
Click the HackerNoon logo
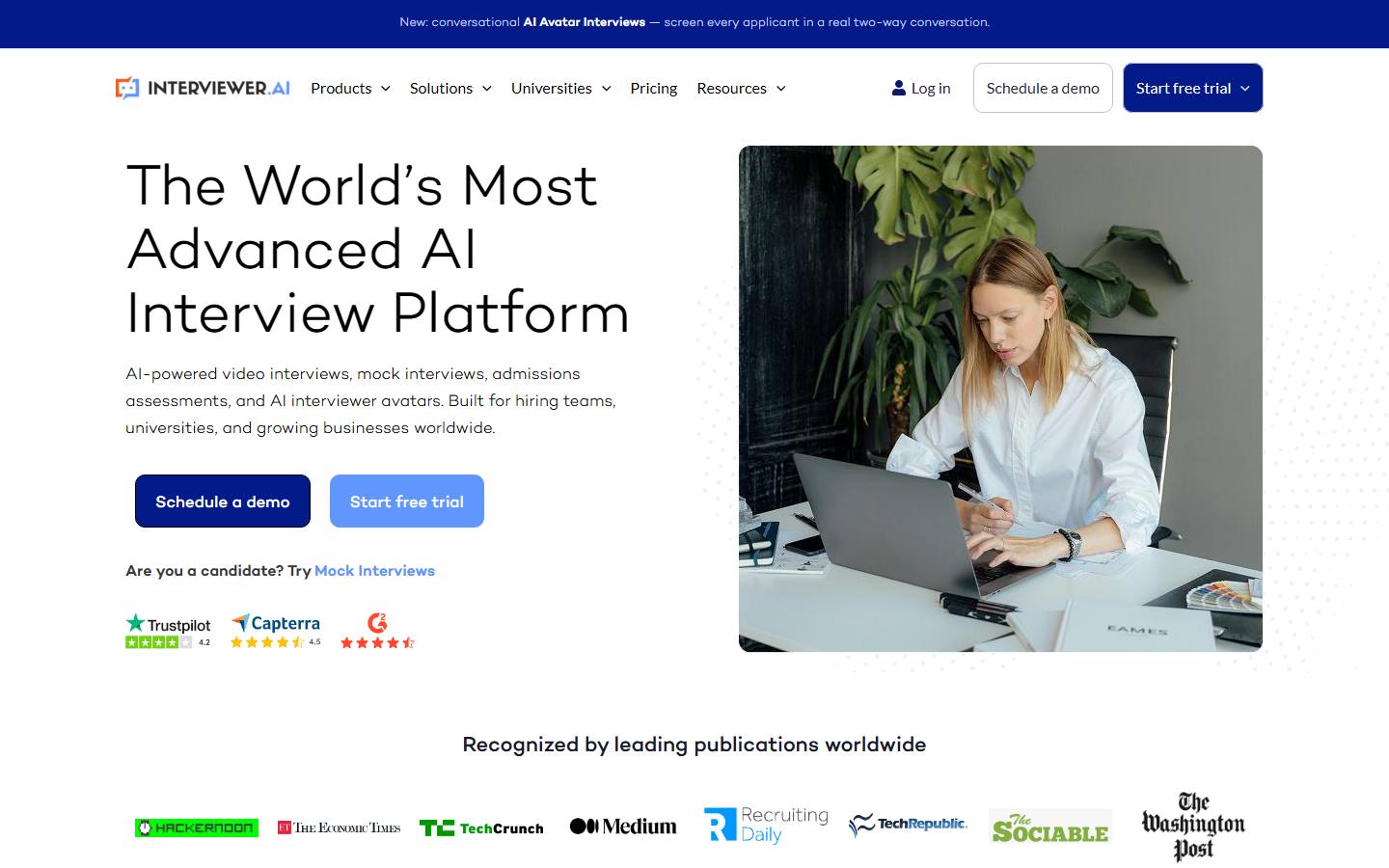pos(197,827)
